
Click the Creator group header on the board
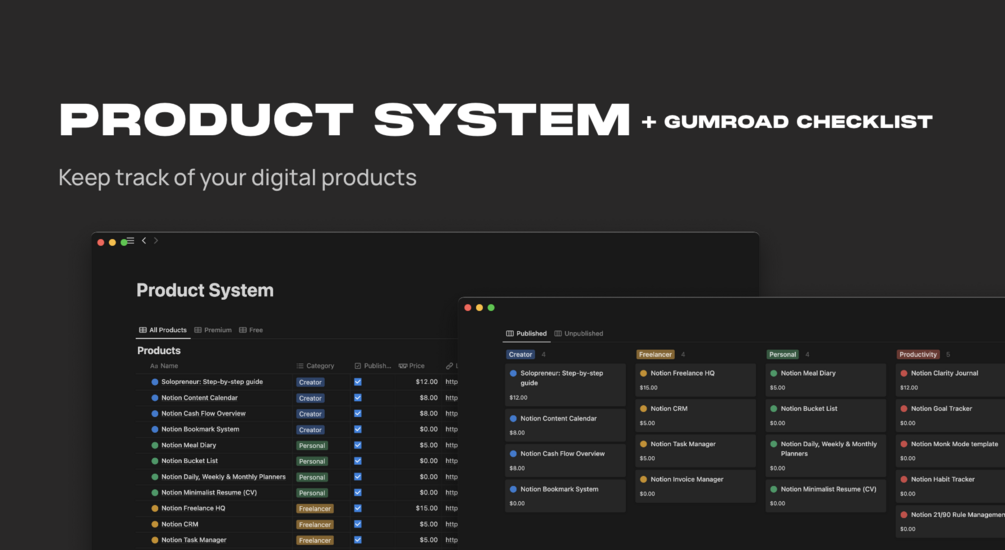click(520, 354)
